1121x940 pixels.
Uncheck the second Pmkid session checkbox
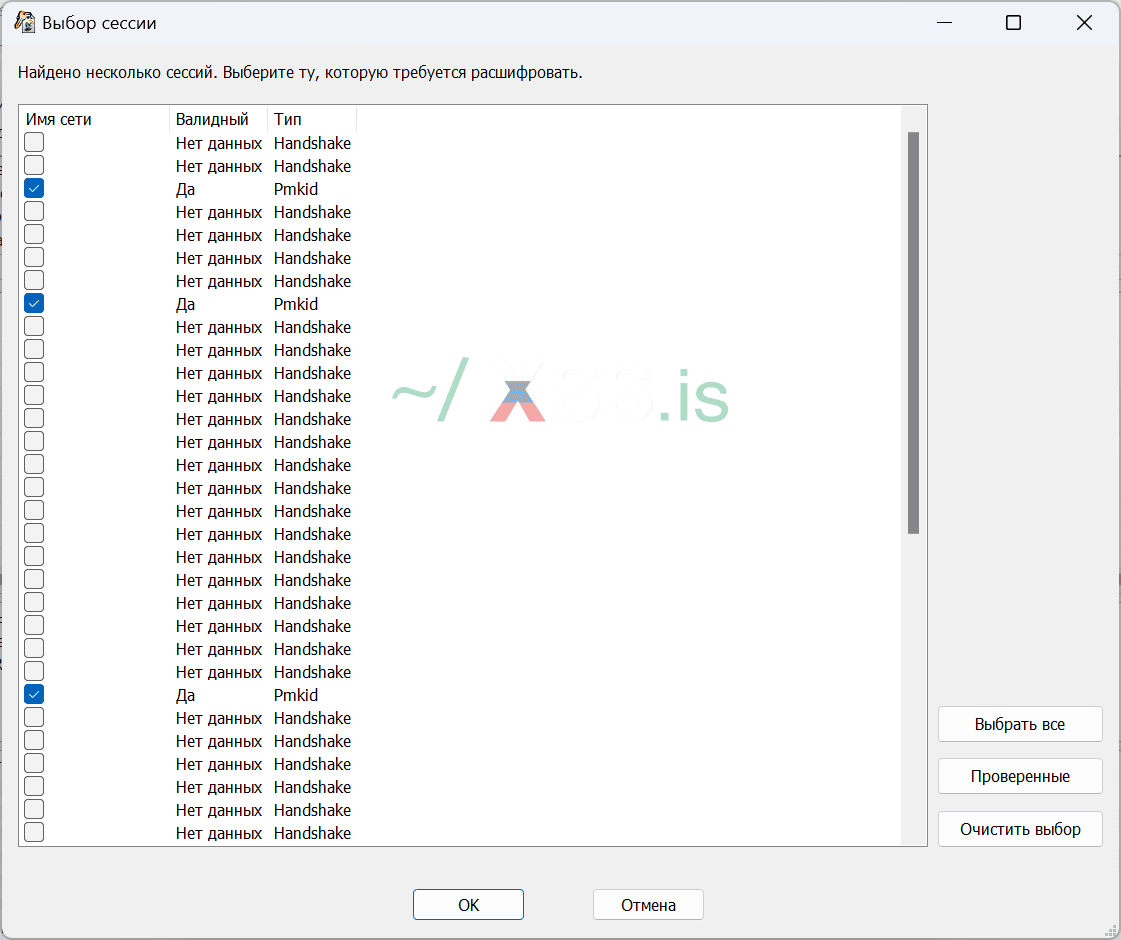[34, 303]
